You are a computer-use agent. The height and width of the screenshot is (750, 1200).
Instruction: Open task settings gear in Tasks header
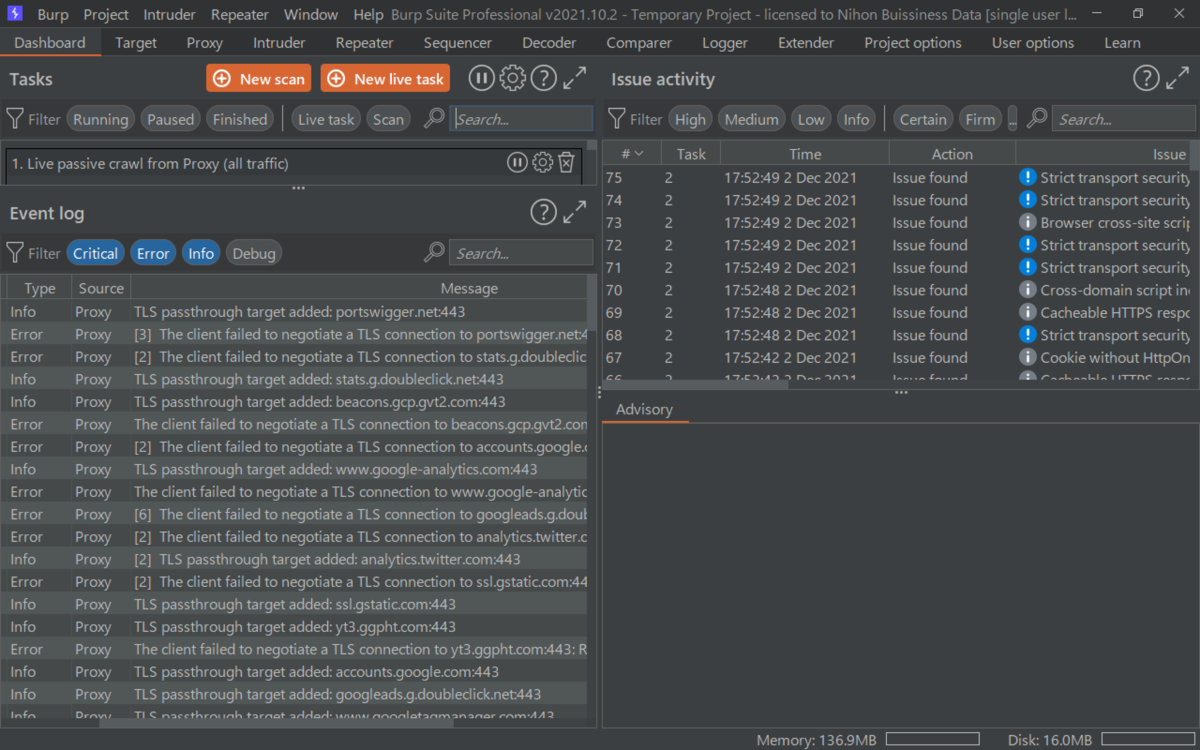(x=512, y=79)
